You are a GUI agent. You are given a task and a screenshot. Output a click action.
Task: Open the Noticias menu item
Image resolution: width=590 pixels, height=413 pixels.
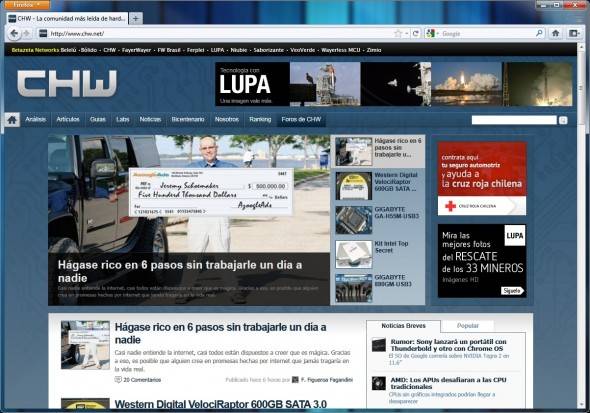[150, 119]
